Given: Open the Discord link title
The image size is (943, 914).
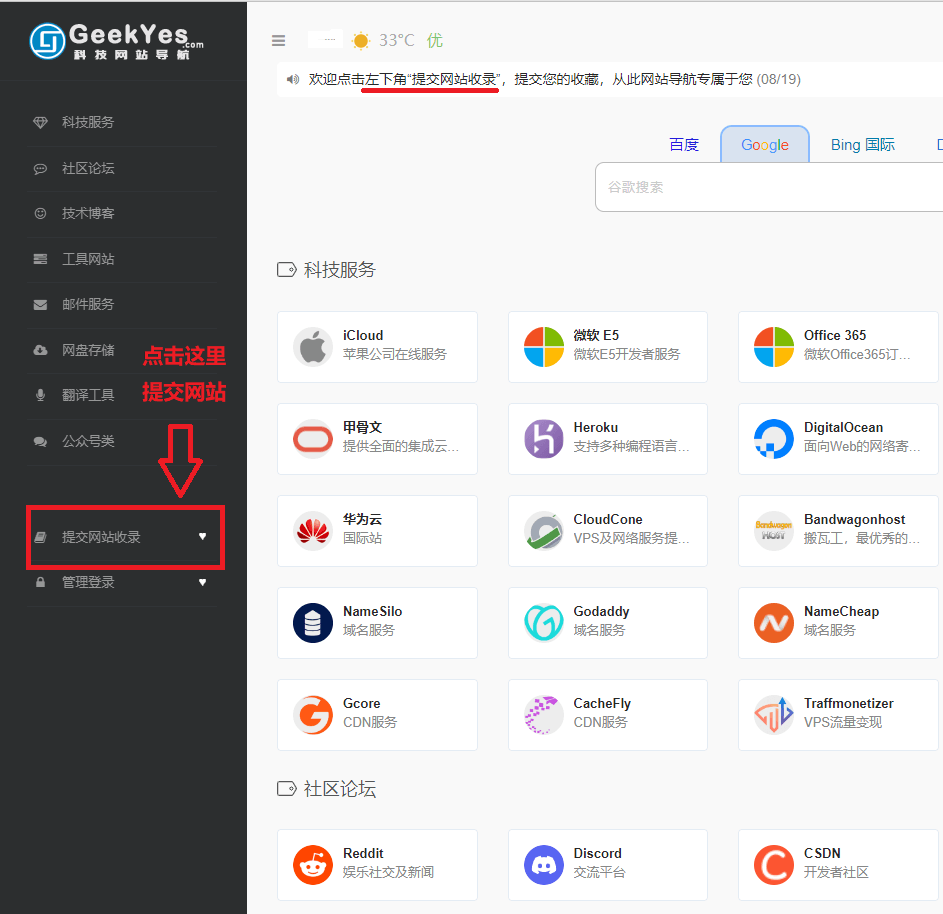Looking at the screenshot, I should pyautogui.click(x=597, y=853).
